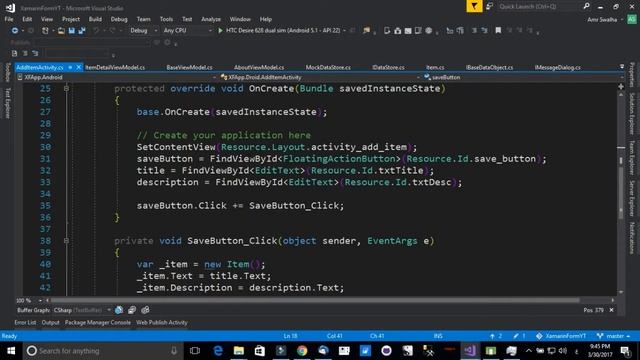Close the AddItemActivity.cs tab
The image size is (640, 360).
click(78, 67)
